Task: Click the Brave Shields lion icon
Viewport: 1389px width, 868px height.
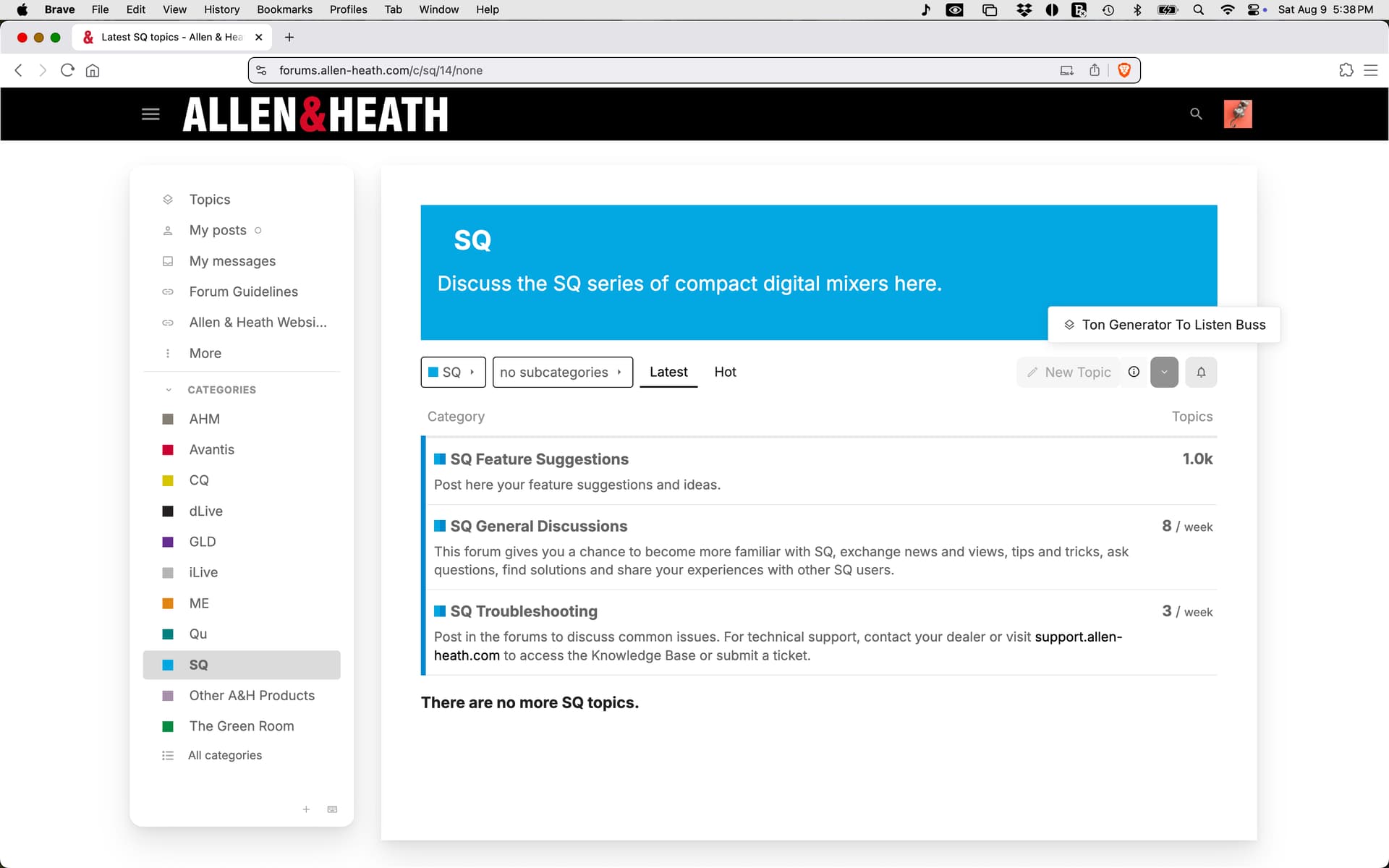Action: pos(1124,70)
